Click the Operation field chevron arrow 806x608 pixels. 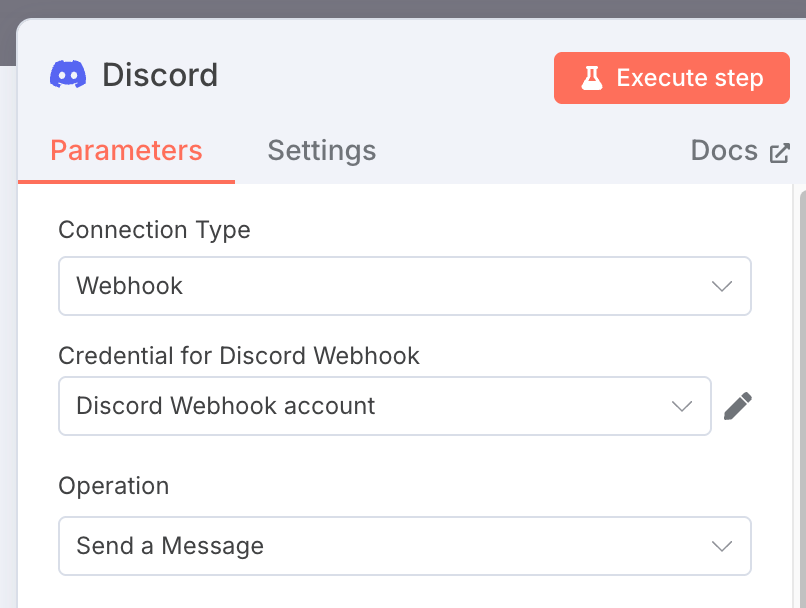pyautogui.click(x=722, y=546)
